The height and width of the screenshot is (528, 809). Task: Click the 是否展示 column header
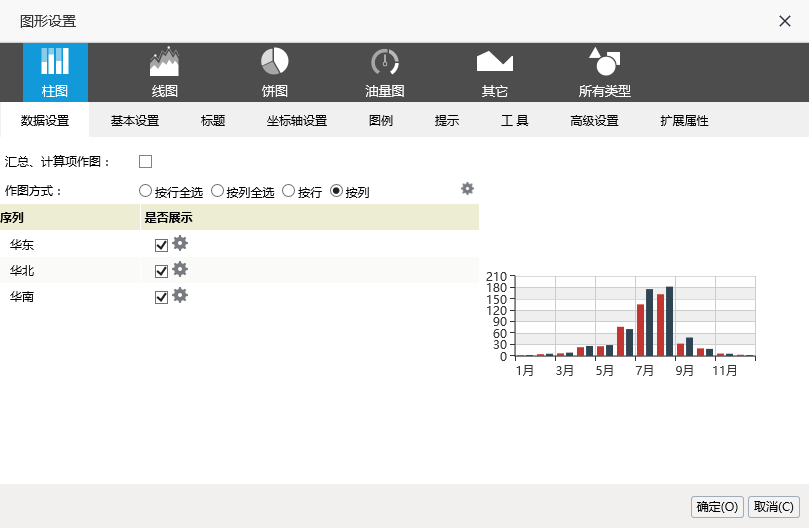[310, 217]
